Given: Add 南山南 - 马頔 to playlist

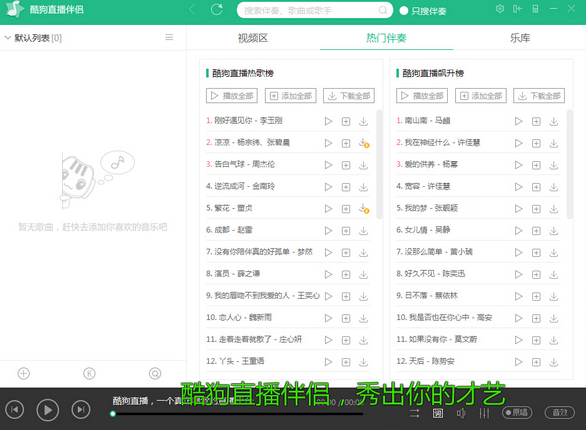Looking at the screenshot, I should [x=536, y=121].
